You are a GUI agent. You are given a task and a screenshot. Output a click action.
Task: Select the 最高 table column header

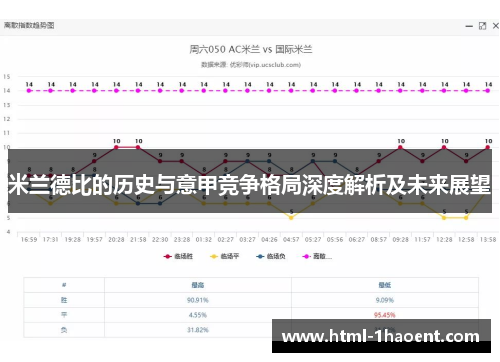pyautogui.click(x=198, y=285)
